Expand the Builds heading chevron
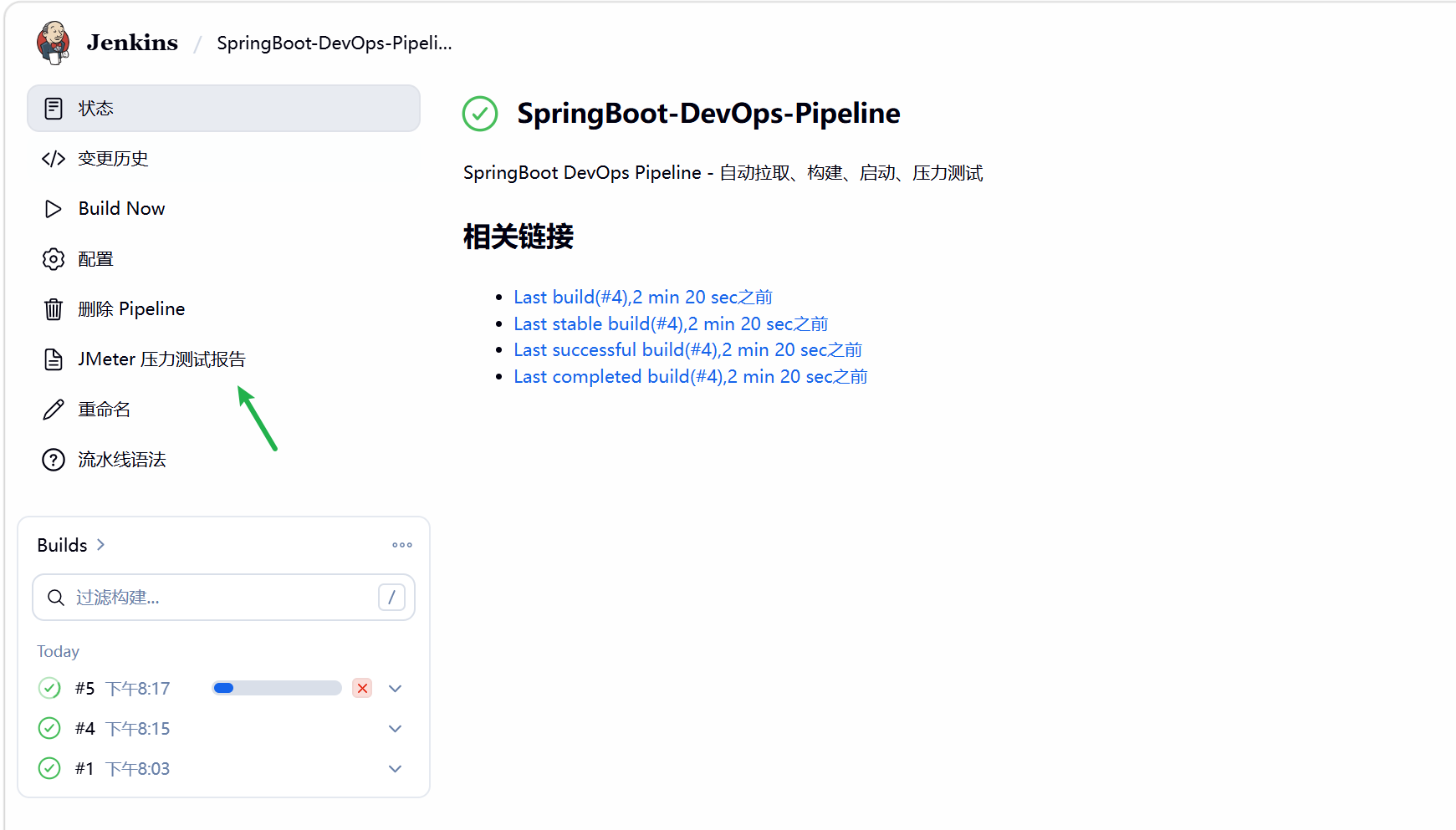 pos(101,545)
